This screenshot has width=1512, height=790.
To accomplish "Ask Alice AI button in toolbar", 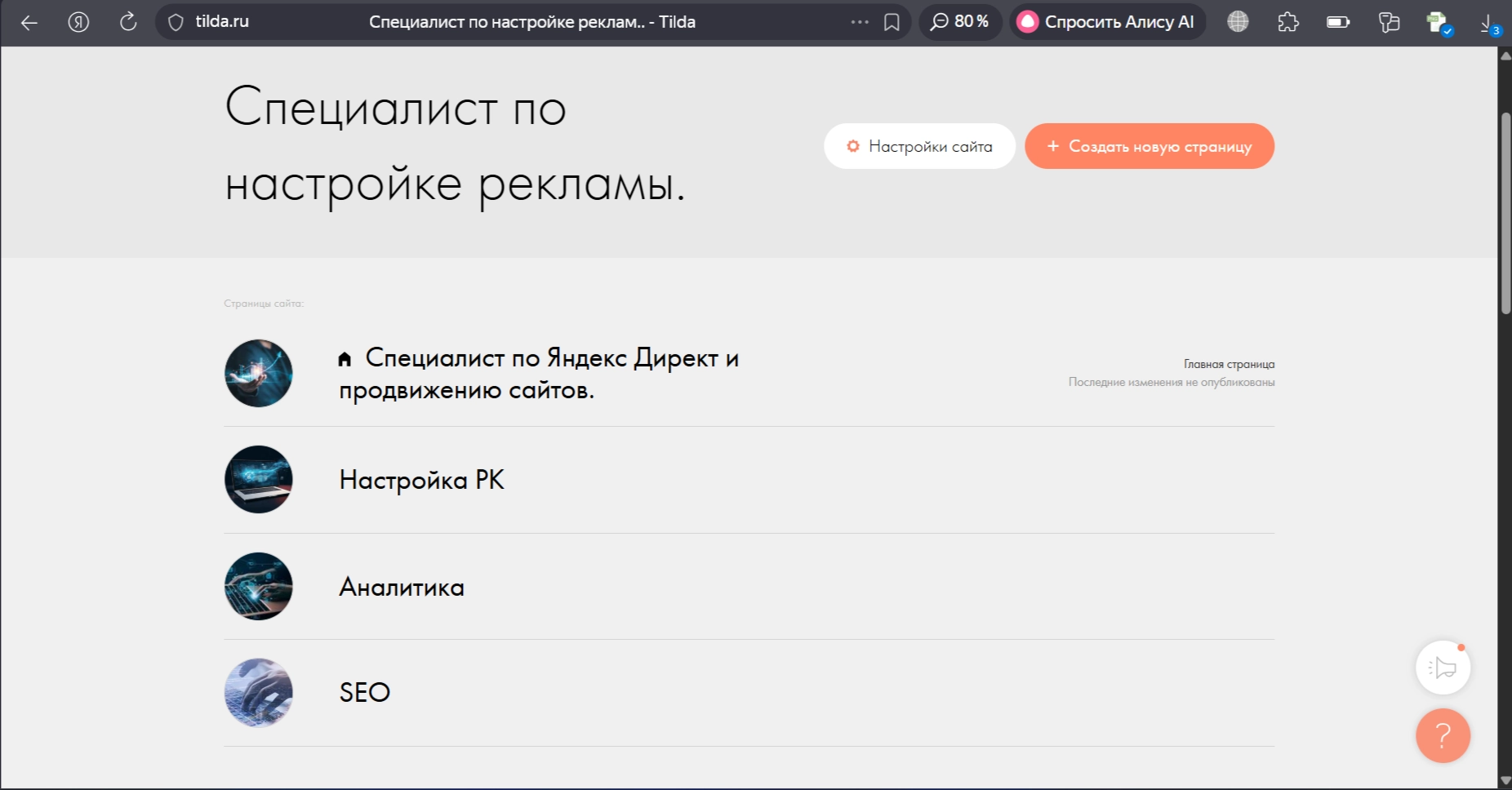I will click(x=1108, y=22).
